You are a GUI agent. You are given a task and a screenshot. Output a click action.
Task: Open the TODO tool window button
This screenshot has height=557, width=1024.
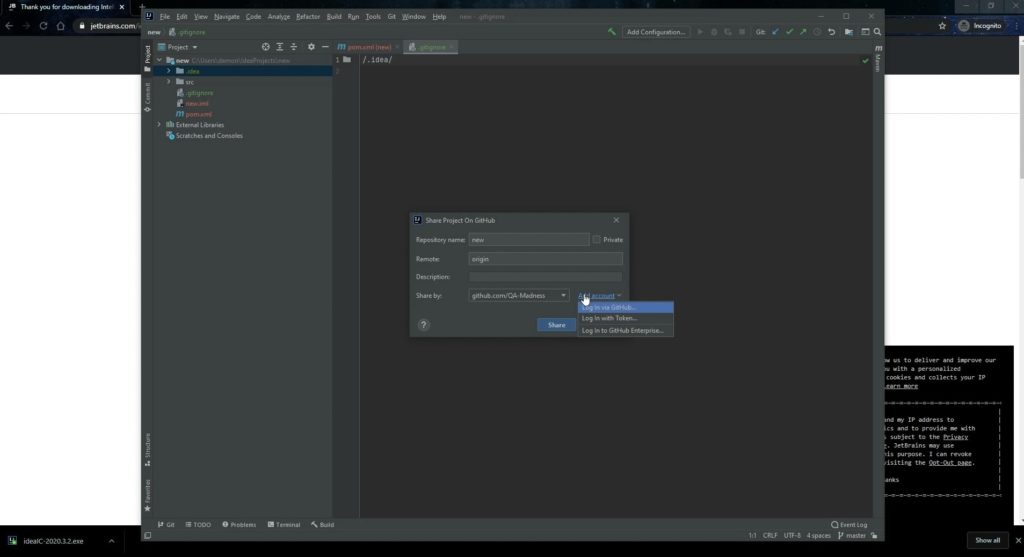[199, 524]
